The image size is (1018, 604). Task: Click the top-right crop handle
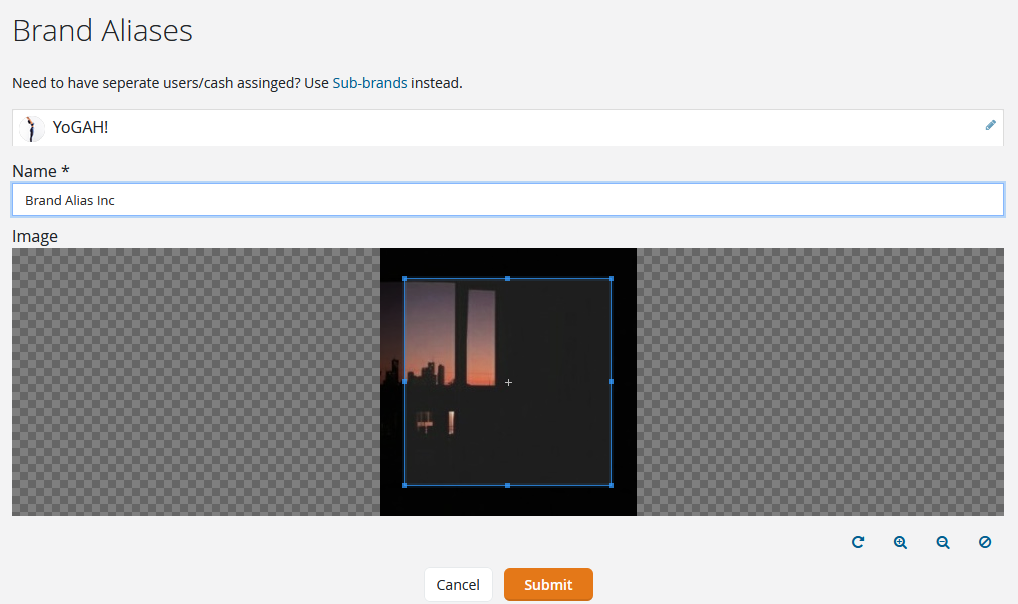(x=612, y=279)
